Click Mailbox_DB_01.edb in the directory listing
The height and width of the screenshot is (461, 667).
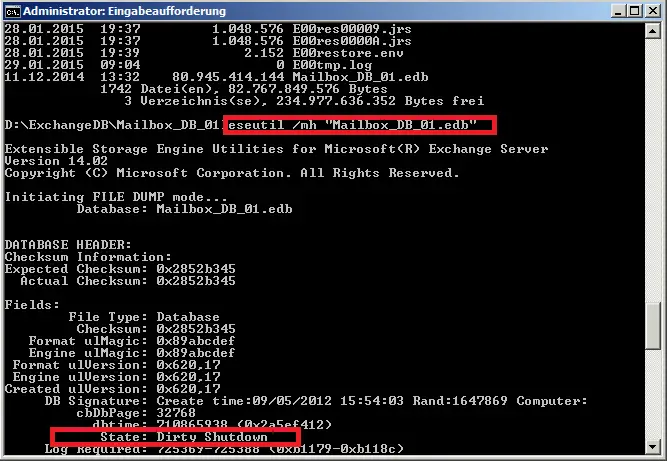(x=360, y=77)
